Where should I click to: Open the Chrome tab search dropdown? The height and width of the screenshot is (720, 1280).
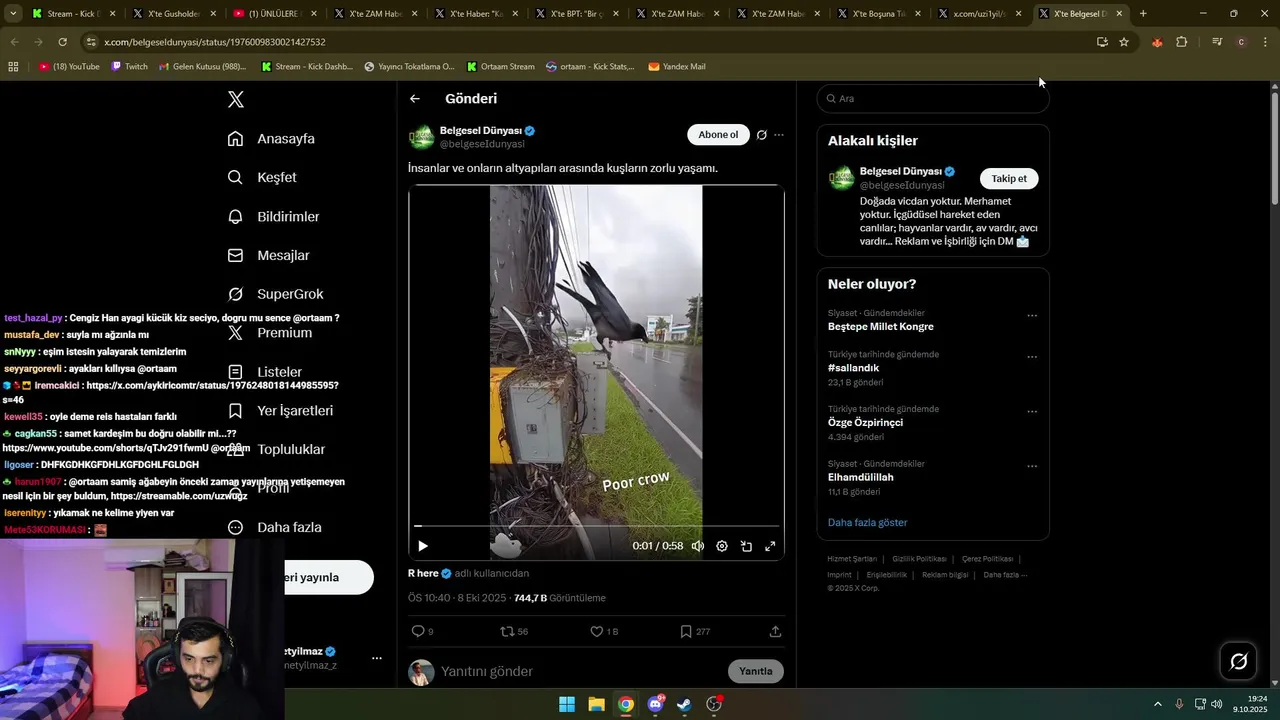(13, 14)
